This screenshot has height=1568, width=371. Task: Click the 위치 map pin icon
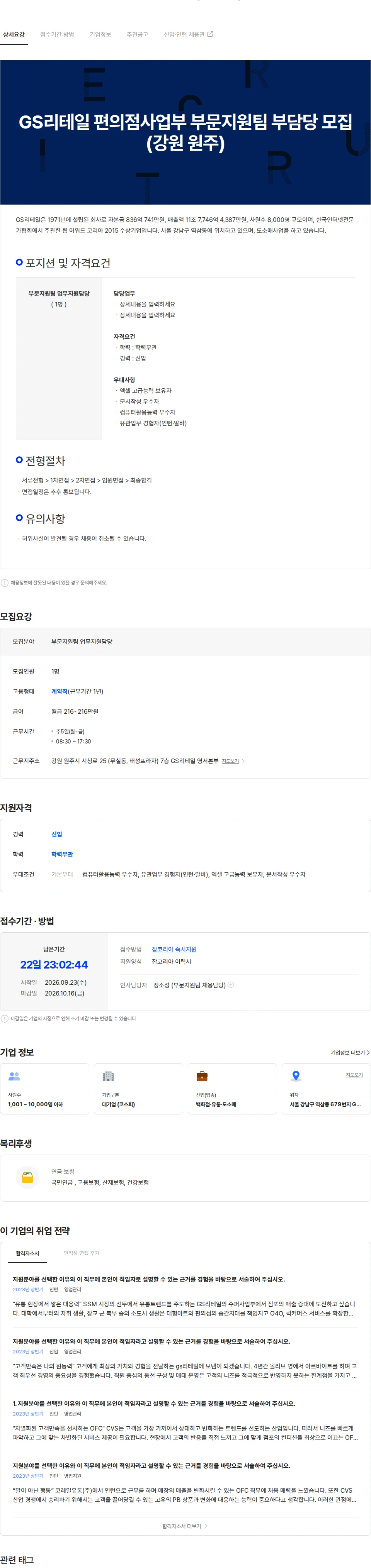pos(296,1076)
